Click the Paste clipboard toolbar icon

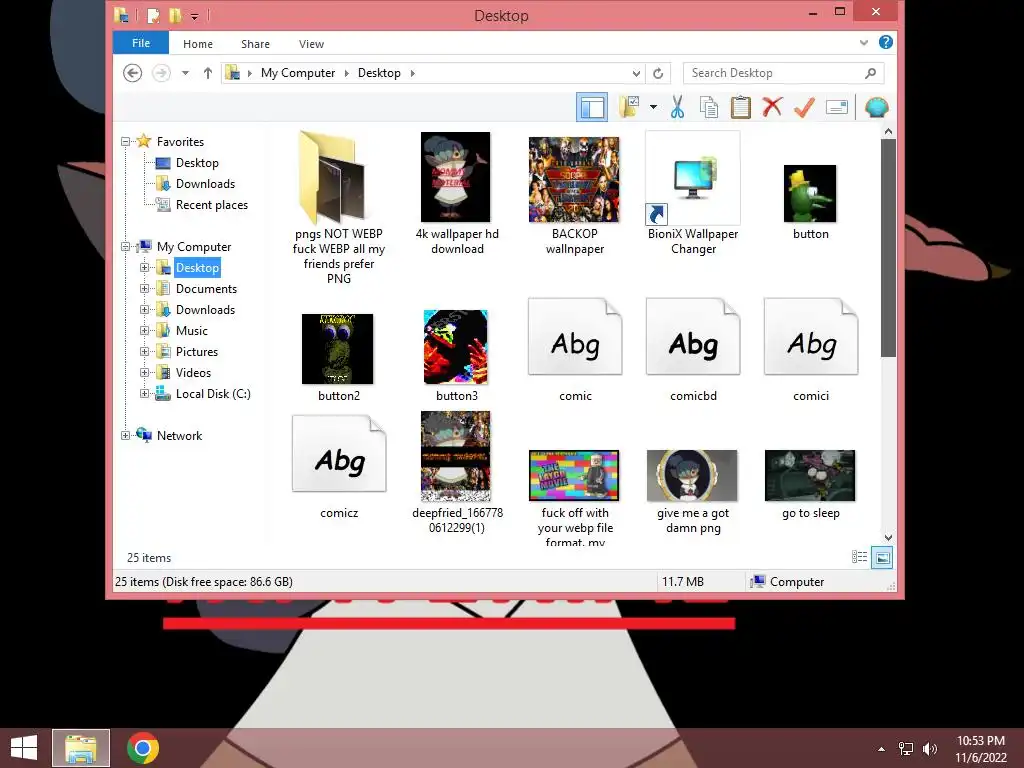pyautogui.click(x=741, y=107)
